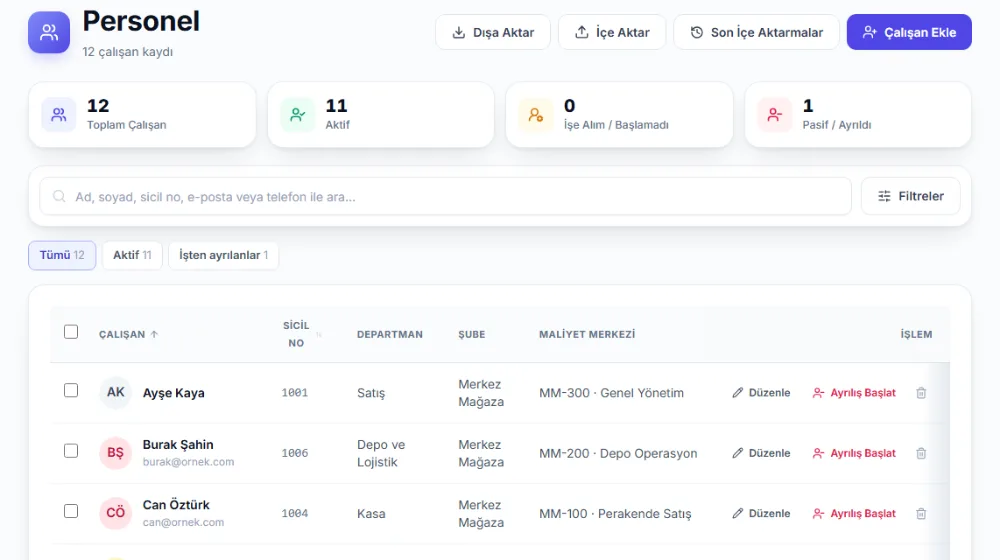Click the Burak Şahin name
The width and height of the screenshot is (1000, 560).
tap(178, 445)
